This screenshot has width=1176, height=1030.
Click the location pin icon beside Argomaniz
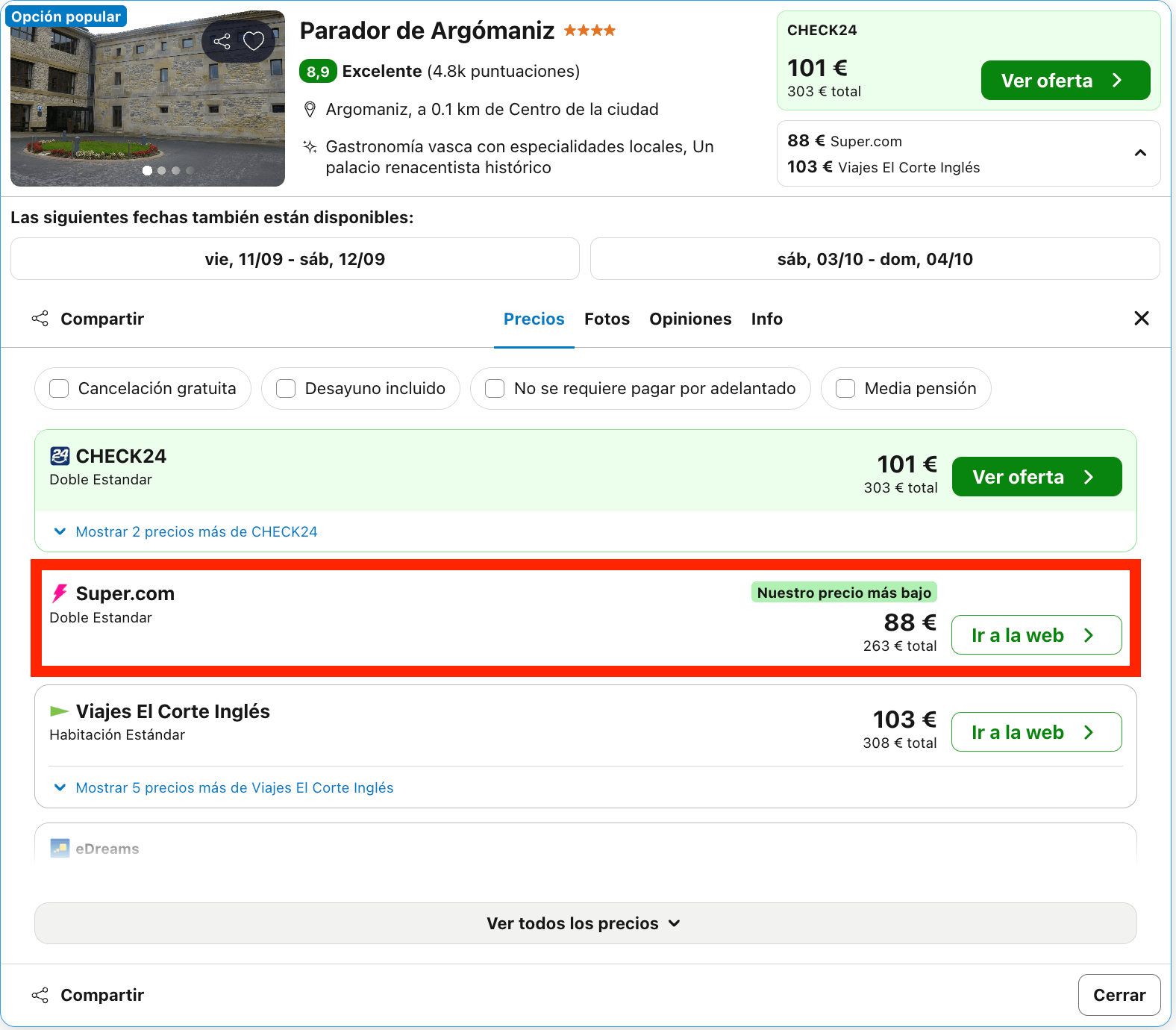310,110
